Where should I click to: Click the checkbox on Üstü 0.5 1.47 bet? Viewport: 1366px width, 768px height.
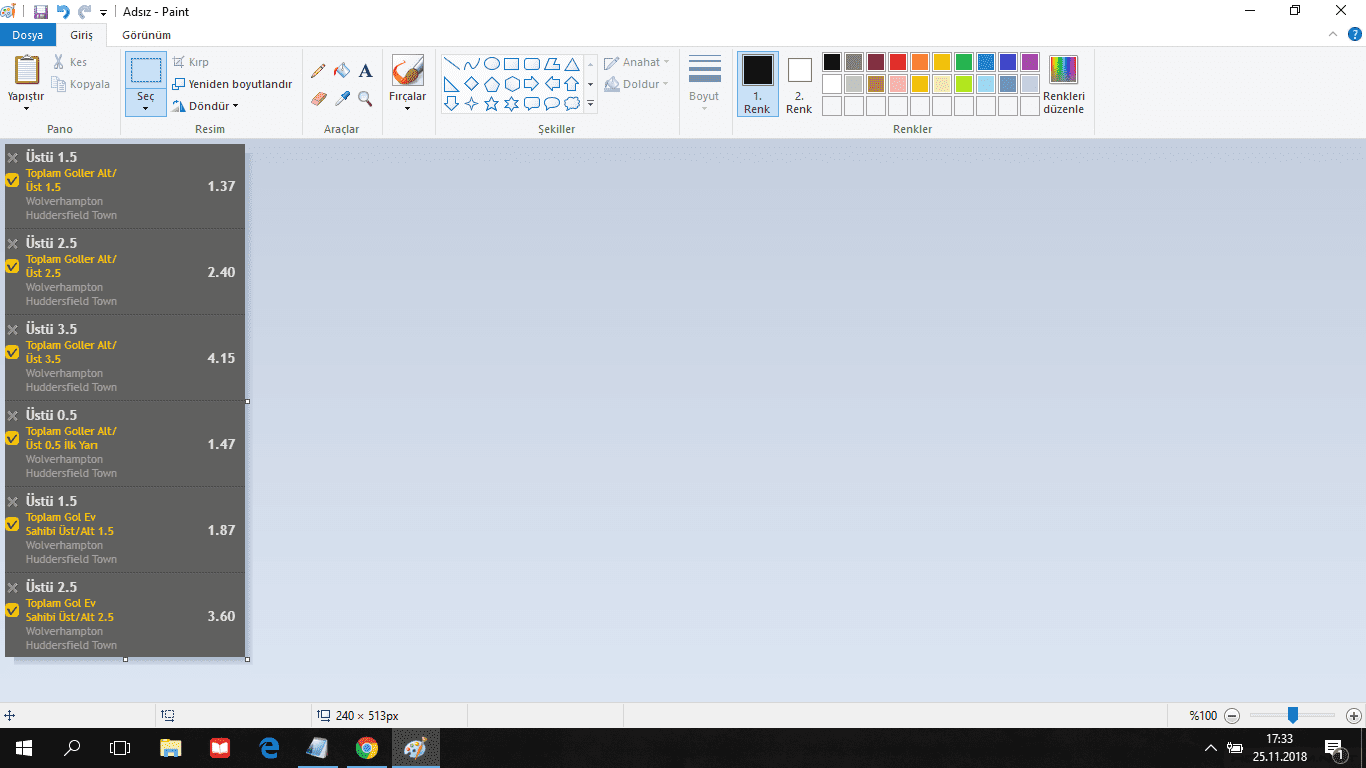click(x=12, y=438)
